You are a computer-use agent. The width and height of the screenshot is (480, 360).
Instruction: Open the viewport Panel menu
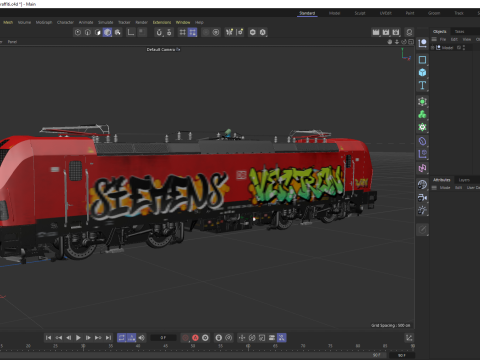click(x=12, y=42)
